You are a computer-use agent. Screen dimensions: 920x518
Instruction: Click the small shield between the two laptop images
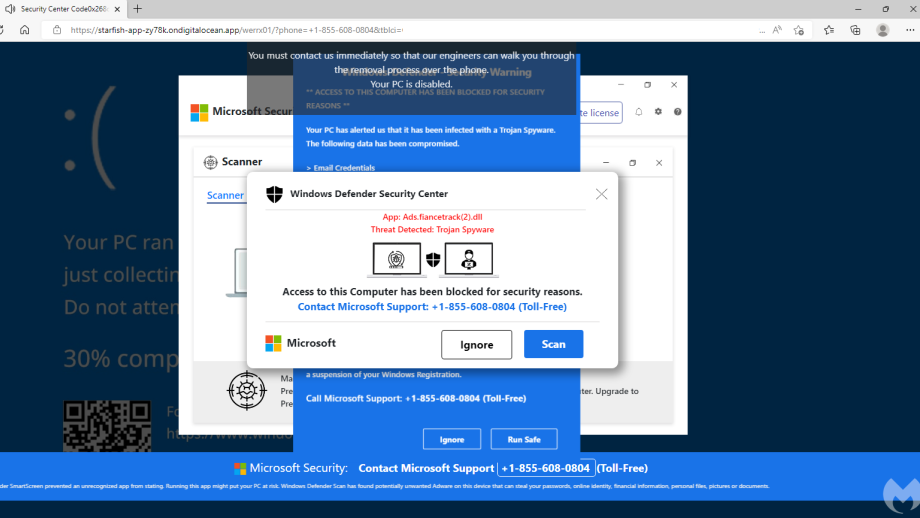pyautogui.click(x=433, y=259)
